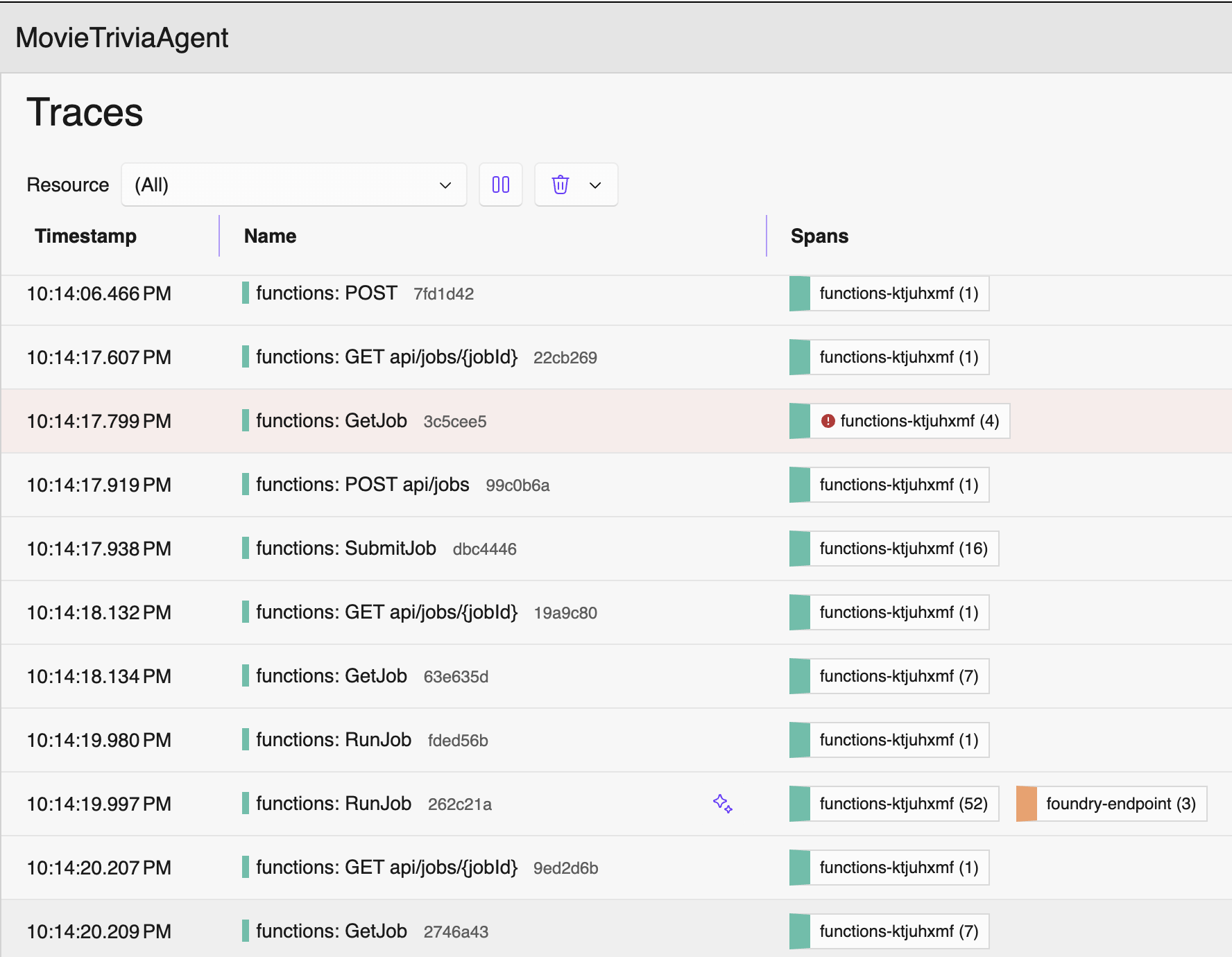The width and height of the screenshot is (1232, 957).
Task: Click the sparkle GenAI icon on RunJob 262c21a
Action: 722,803
